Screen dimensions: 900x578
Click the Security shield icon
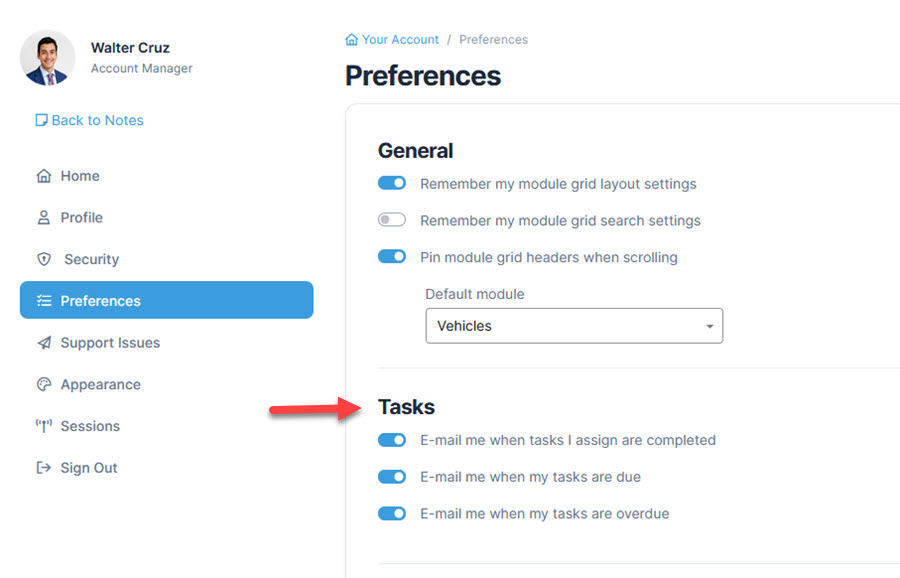(43, 259)
